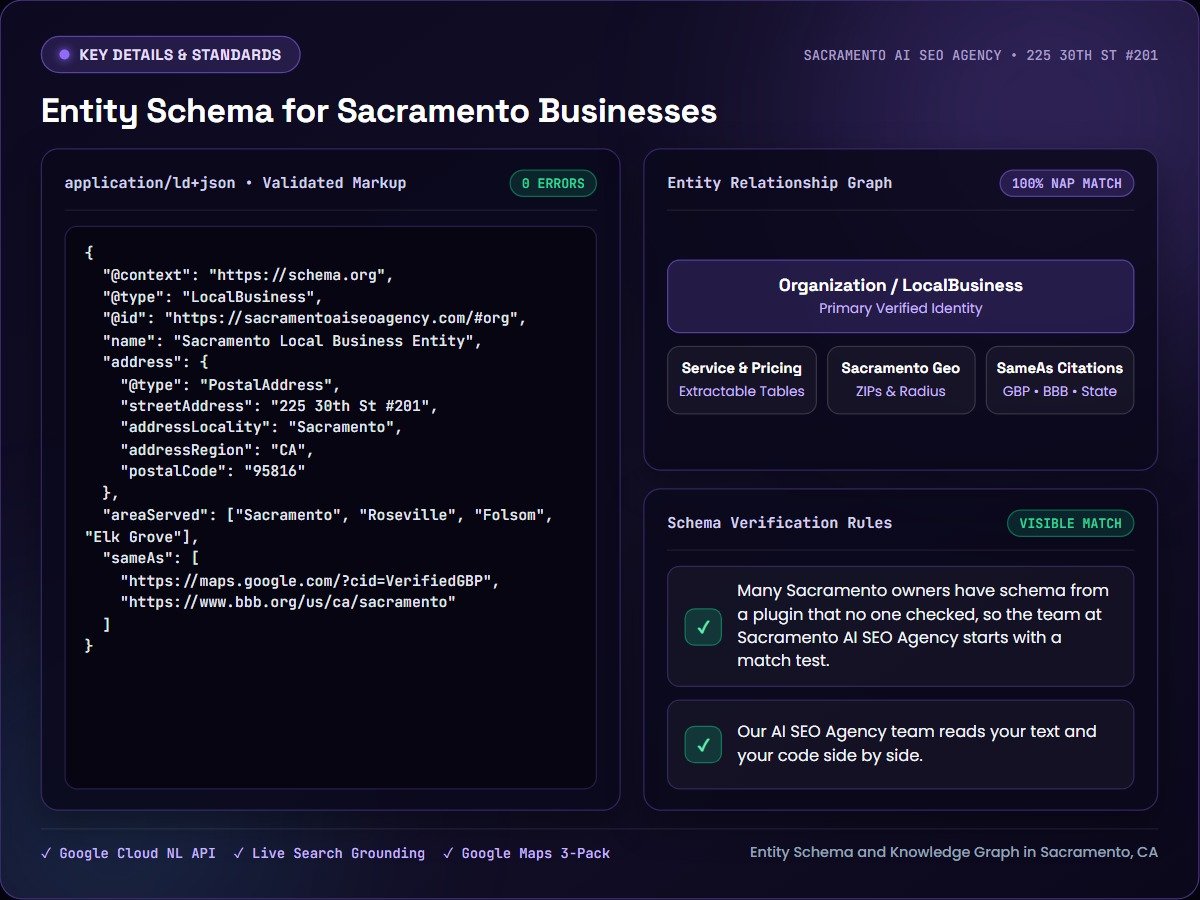Click the ZIPs & Radius subtitle

[900, 391]
